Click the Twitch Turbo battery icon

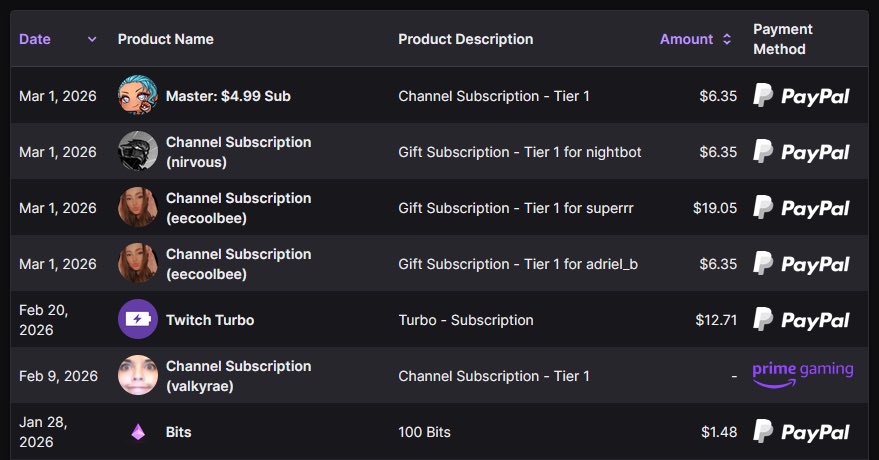point(138,320)
